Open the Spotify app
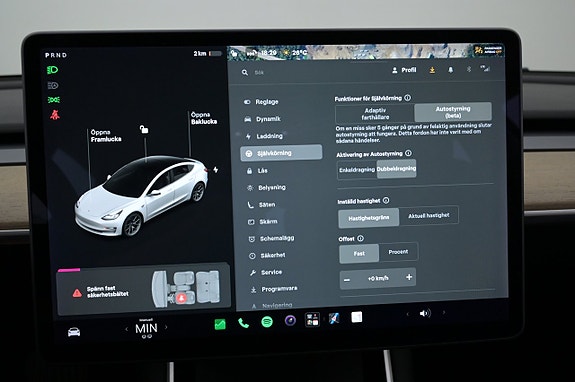 (267, 322)
